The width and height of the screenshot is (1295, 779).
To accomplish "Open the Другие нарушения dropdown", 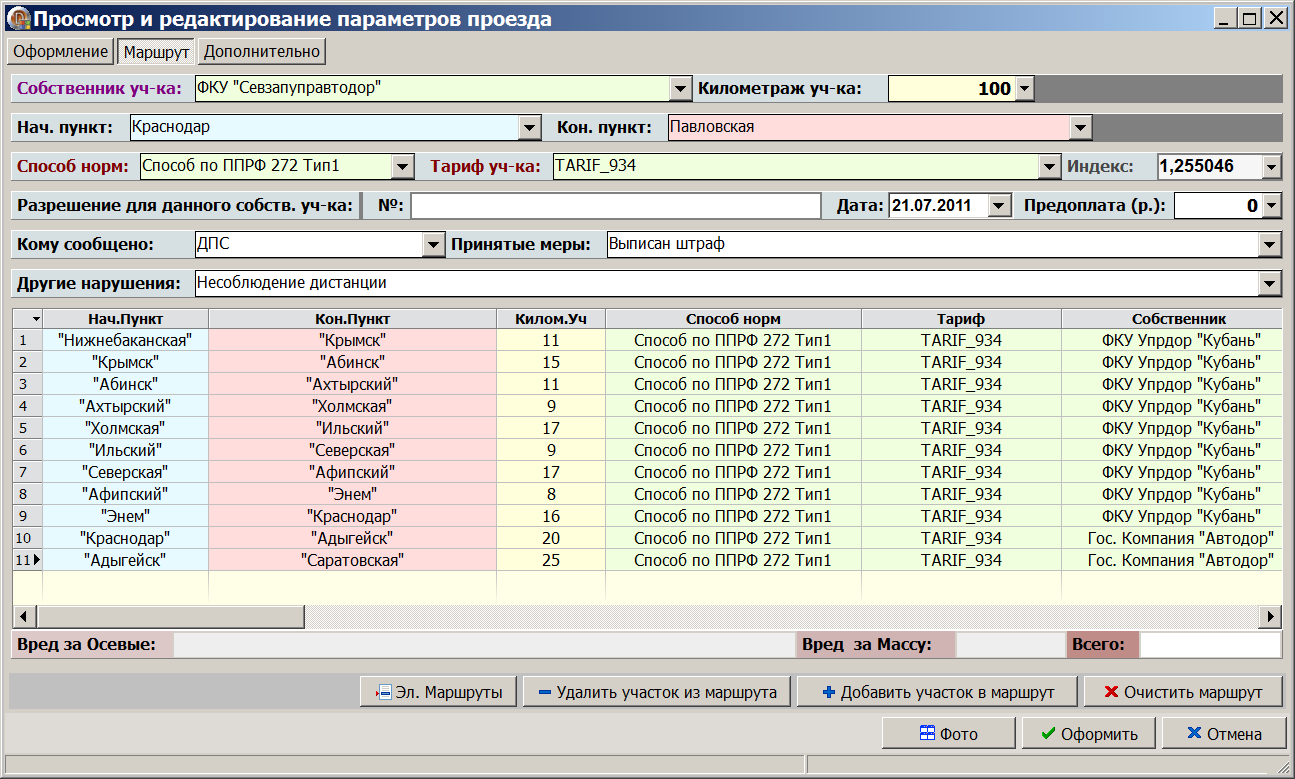I will [1270, 284].
